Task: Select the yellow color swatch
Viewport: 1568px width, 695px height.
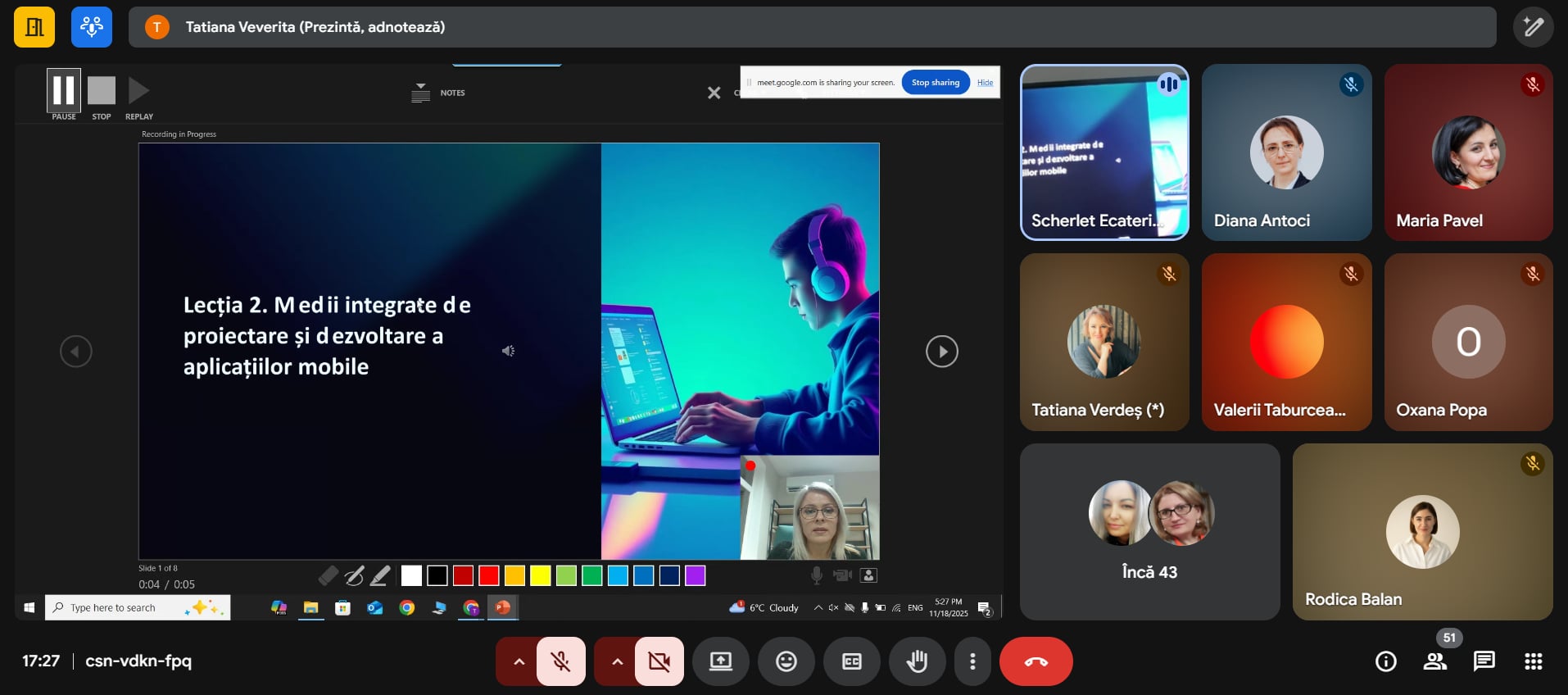Action: tap(540, 576)
